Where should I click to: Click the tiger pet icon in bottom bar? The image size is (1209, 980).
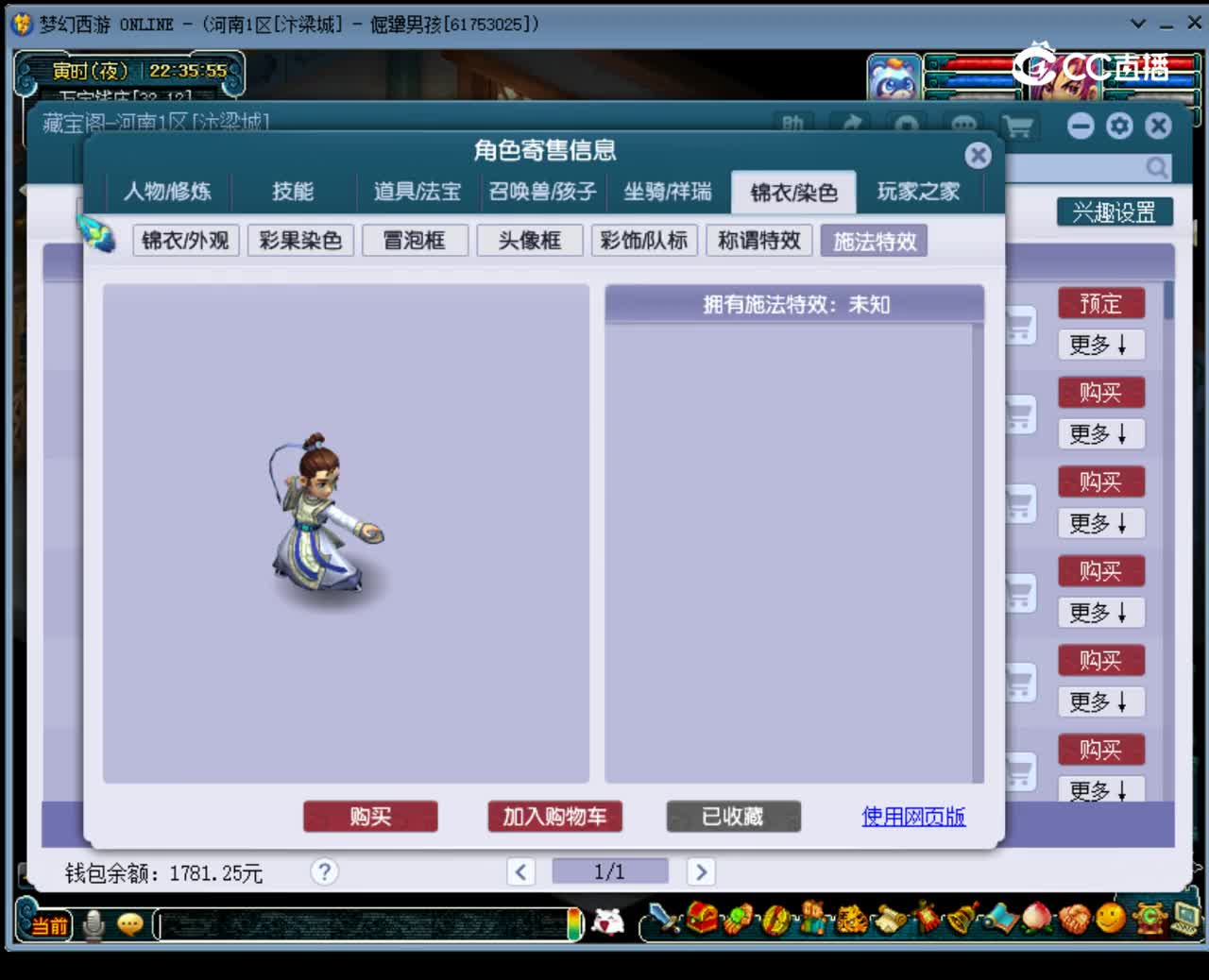851,919
